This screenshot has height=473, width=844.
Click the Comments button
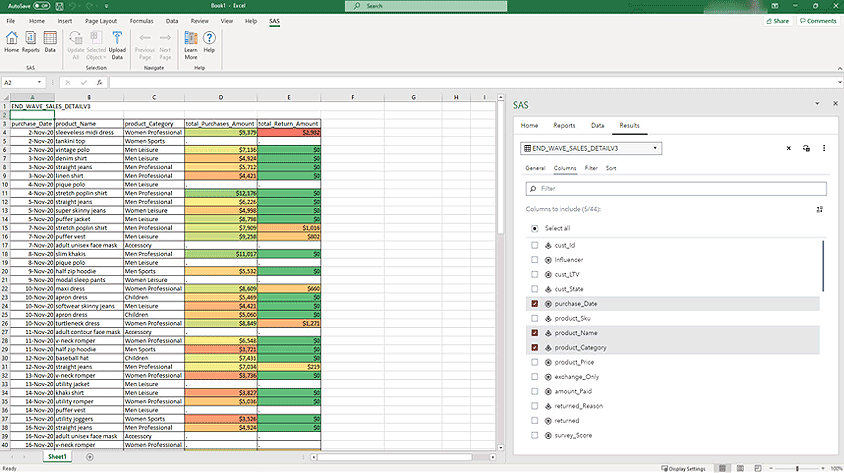point(818,21)
